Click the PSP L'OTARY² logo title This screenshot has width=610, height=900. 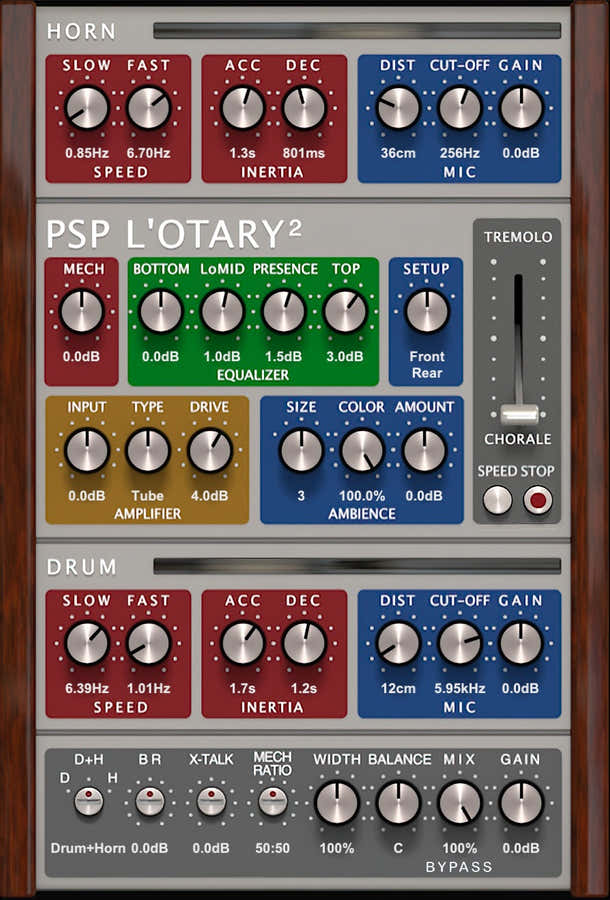click(x=173, y=234)
